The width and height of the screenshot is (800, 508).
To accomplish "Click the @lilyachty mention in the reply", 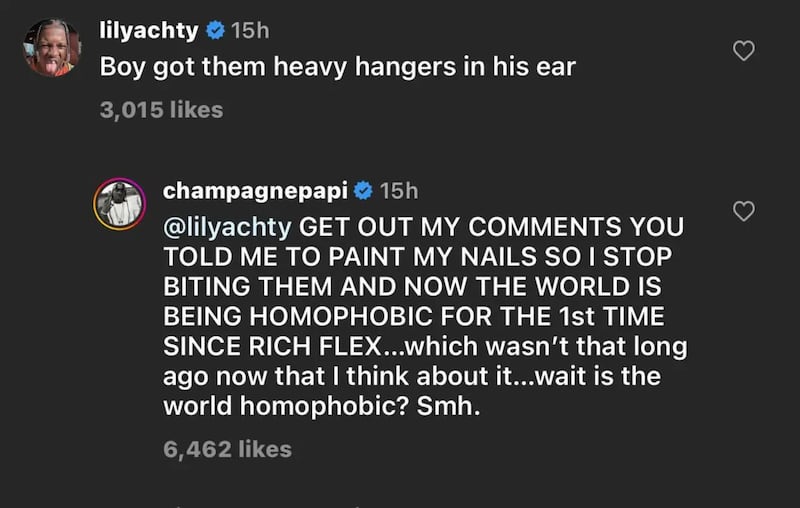I will (x=226, y=224).
